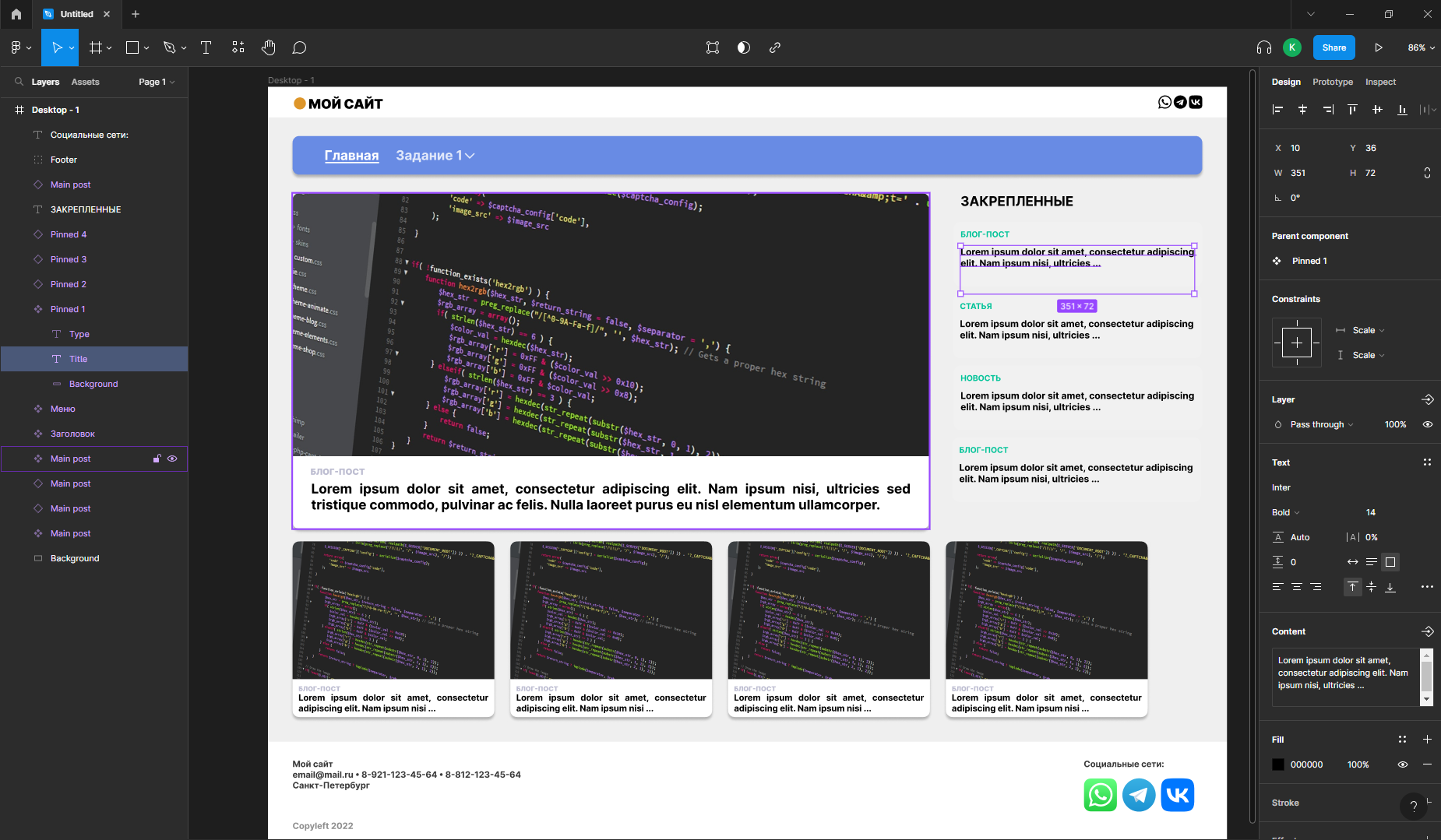Switch to the Prototype tab
The width and height of the screenshot is (1441, 840).
[x=1332, y=82]
